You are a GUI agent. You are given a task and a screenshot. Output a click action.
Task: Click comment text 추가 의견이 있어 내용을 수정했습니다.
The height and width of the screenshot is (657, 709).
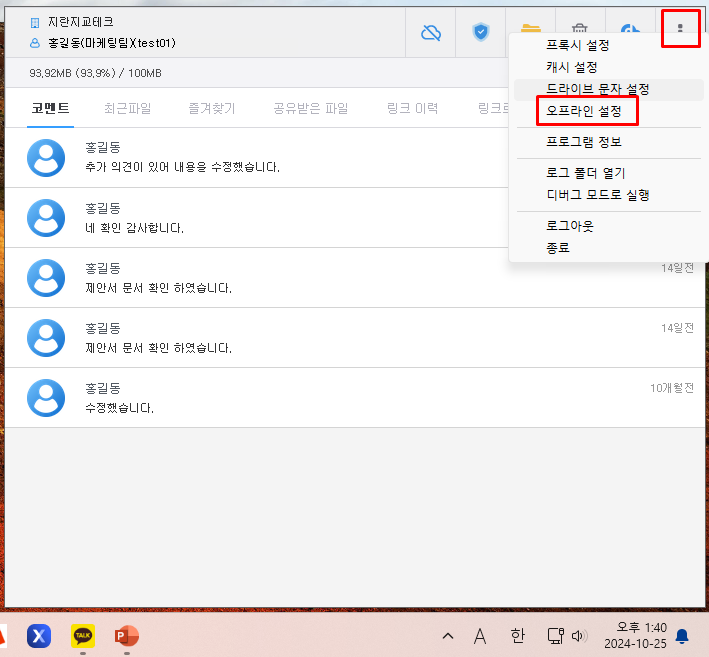pos(183,167)
